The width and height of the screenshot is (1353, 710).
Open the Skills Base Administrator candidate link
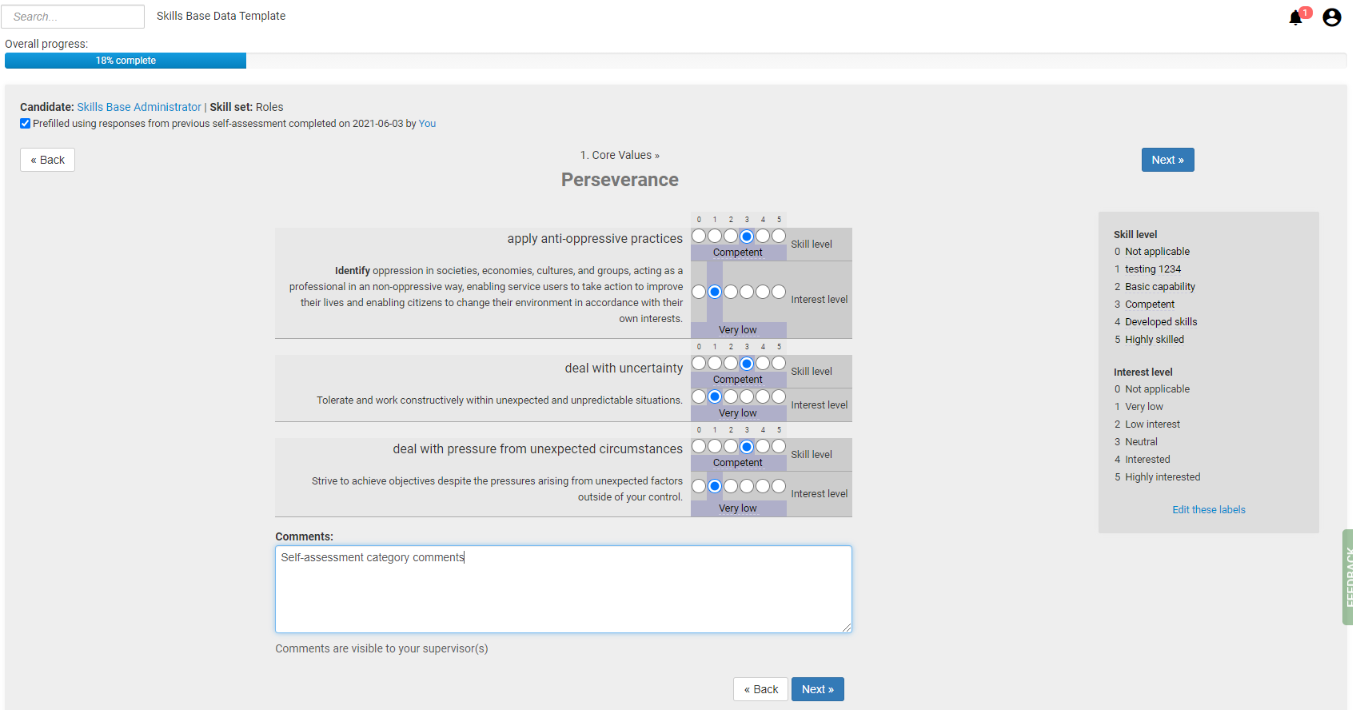[x=139, y=107]
